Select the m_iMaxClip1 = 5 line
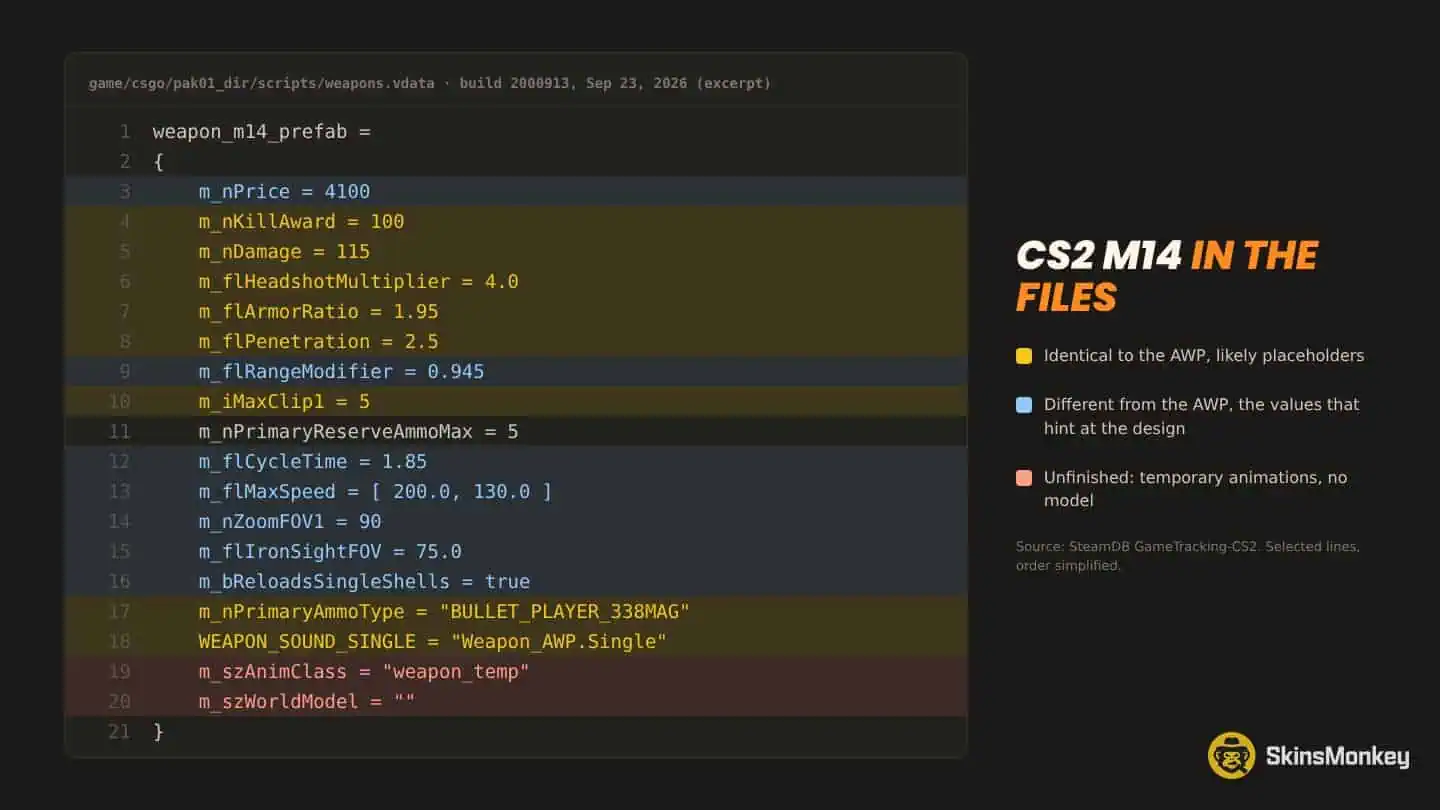1440x810 pixels. (516, 402)
